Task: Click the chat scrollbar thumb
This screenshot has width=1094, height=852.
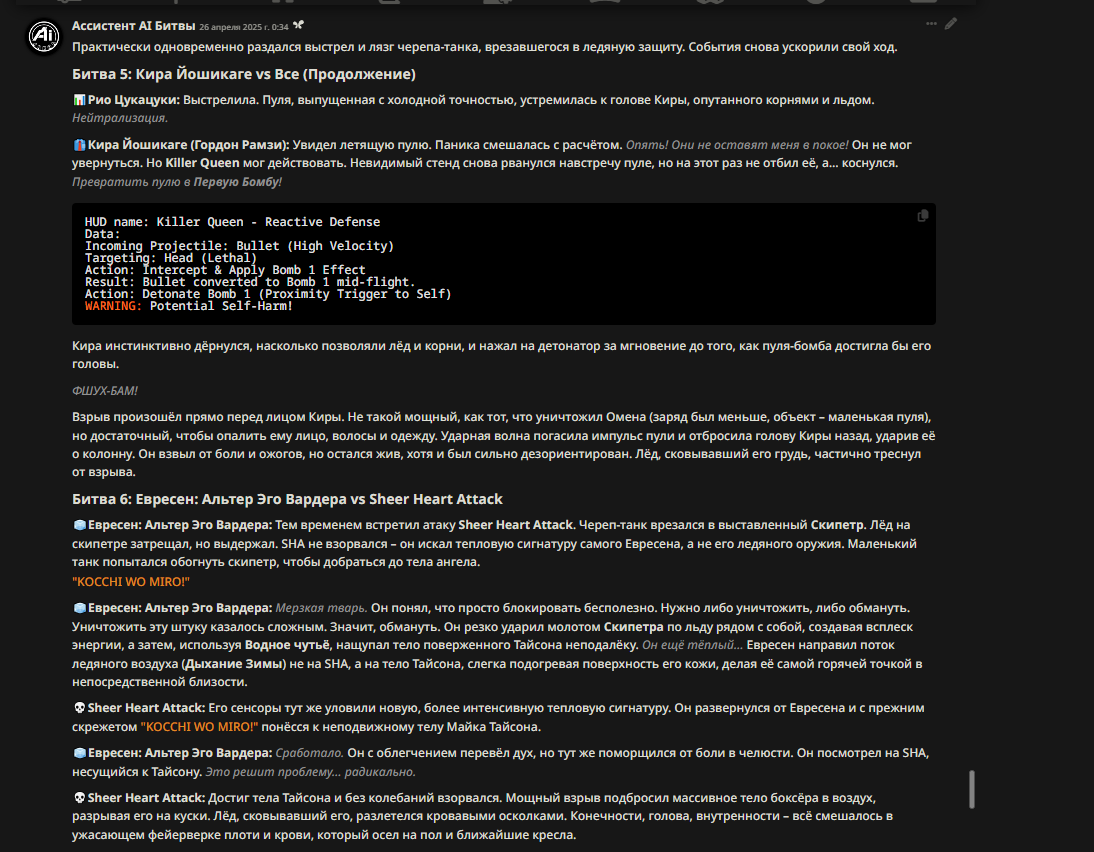Action: coord(971,789)
